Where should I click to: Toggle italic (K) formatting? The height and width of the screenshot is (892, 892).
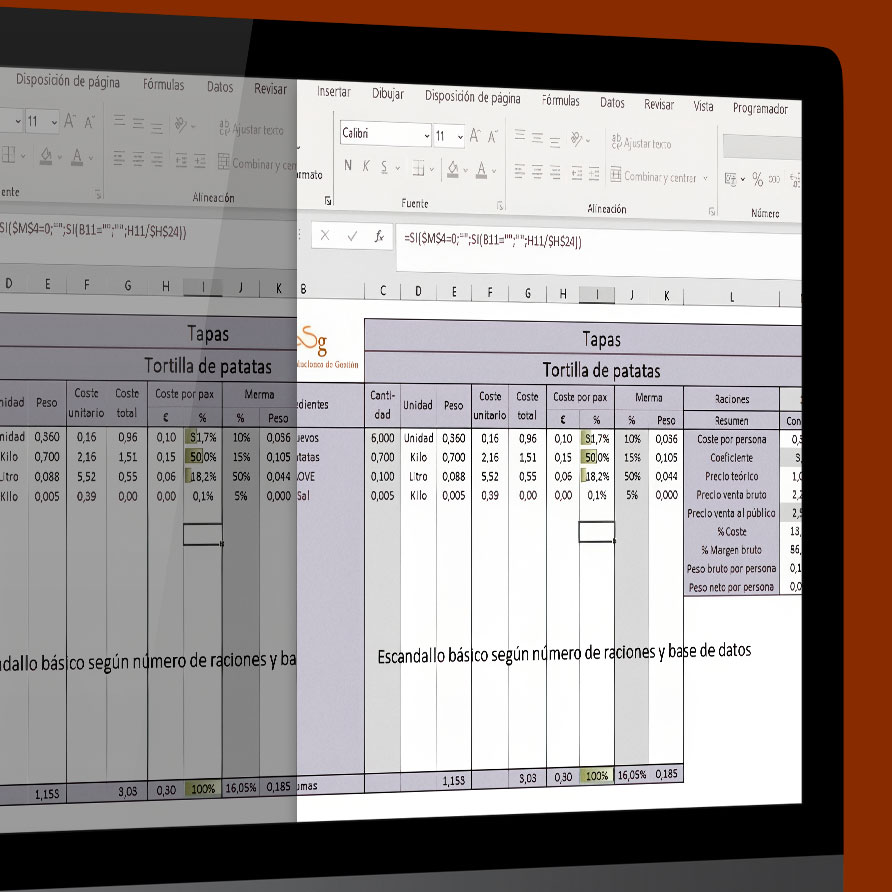pos(366,166)
